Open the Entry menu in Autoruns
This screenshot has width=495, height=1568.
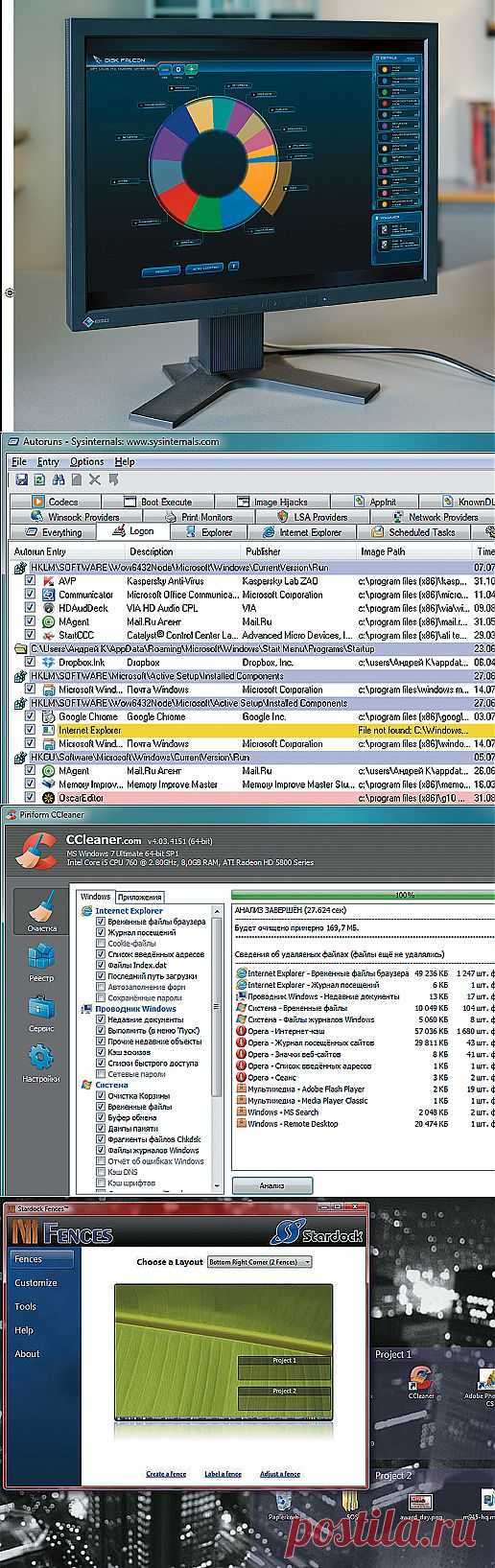click(x=48, y=461)
